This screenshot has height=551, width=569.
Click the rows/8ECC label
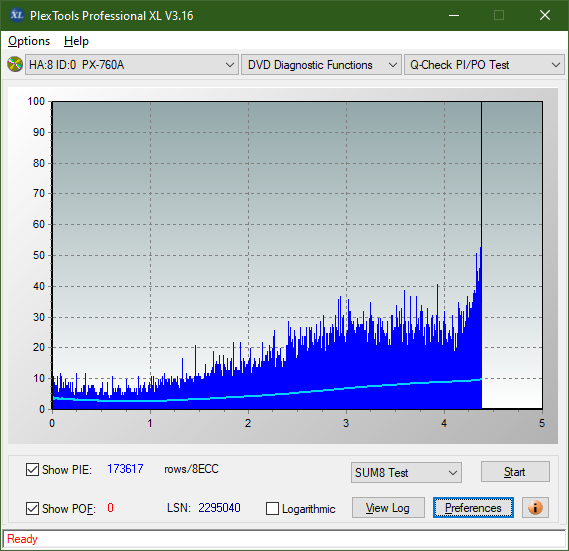(x=191, y=469)
